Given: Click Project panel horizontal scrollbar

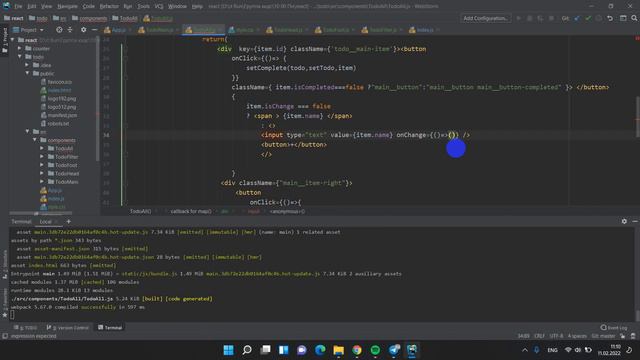Looking at the screenshot, I should click(x=41, y=213).
